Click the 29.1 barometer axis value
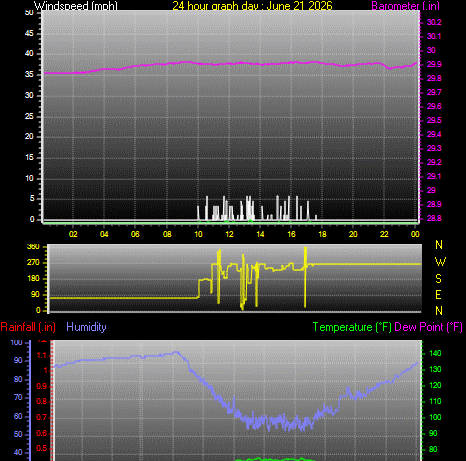466x461 pixels. coord(434,176)
